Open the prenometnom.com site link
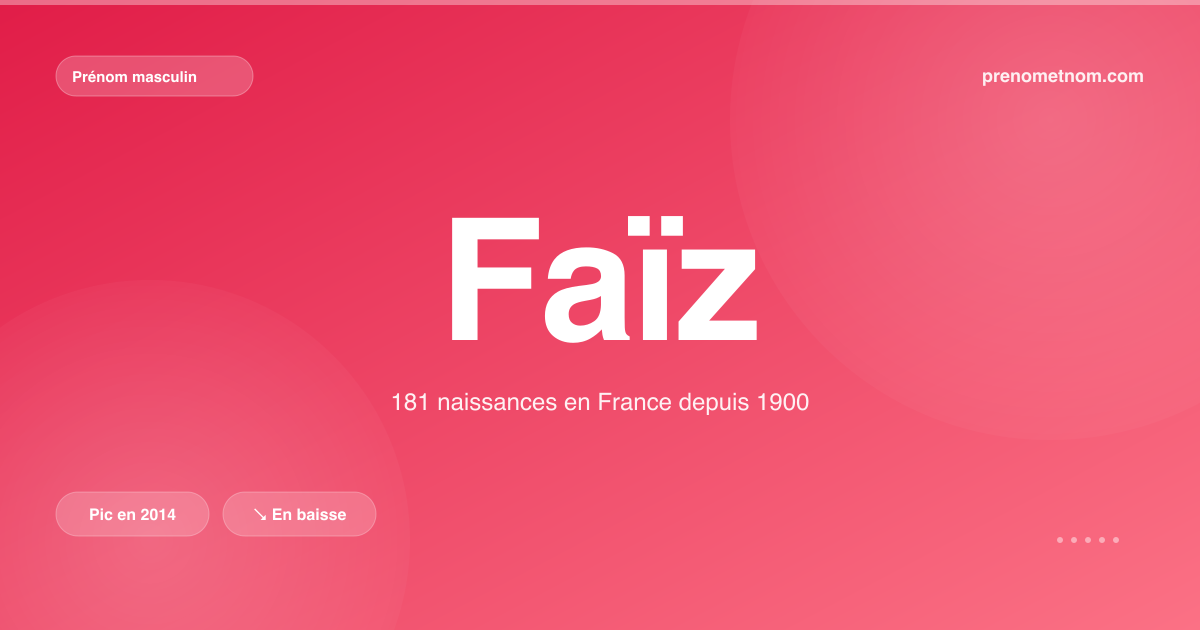Image resolution: width=1200 pixels, height=630 pixels. pyautogui.click(x=1063, y=76)
